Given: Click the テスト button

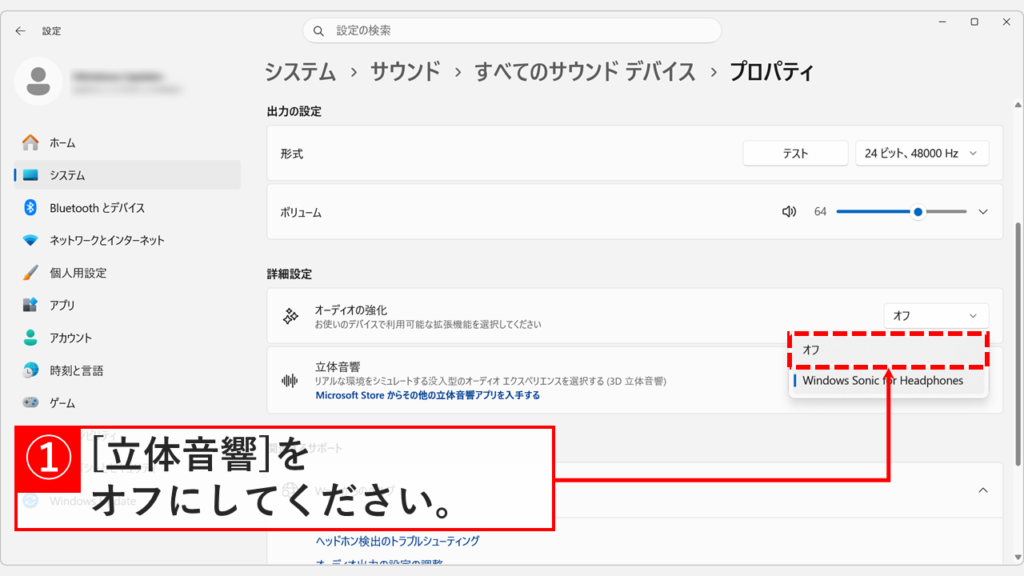Looking at the screenshot, I should point(795,152).
